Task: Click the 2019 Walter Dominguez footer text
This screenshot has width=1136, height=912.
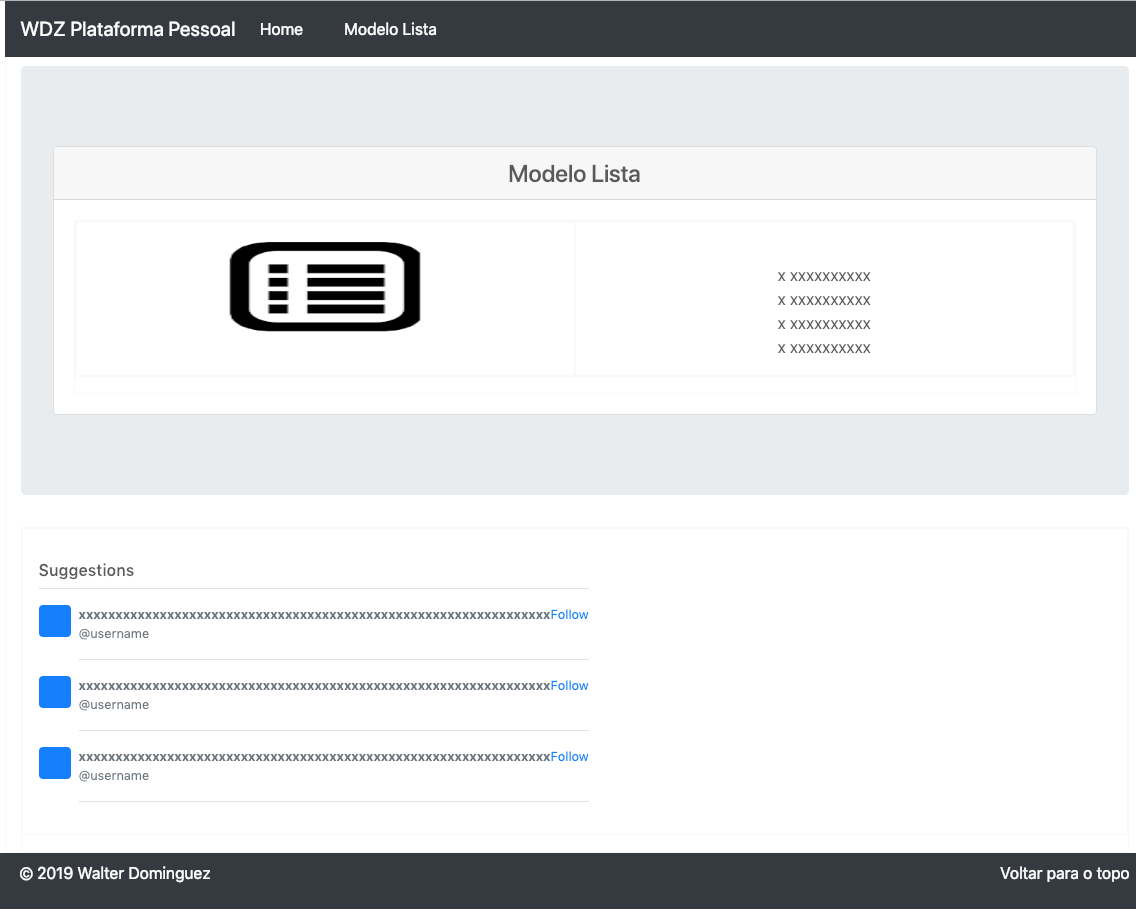Action: pyautogui.click(x=115, y=873)
